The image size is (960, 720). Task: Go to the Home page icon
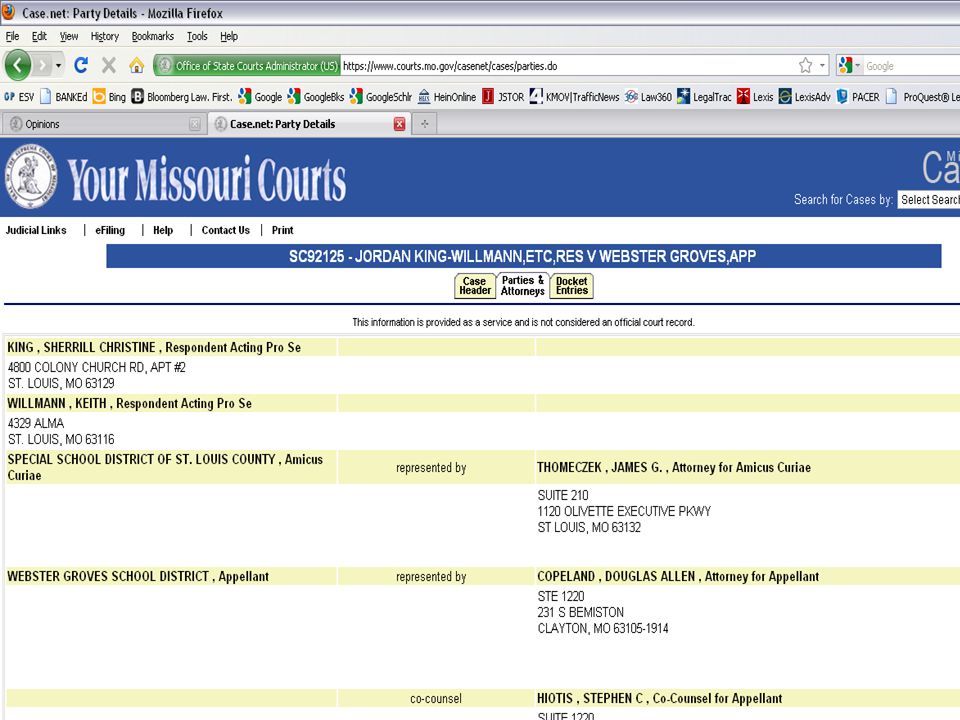pyautogui.click(x=137, y=65)
